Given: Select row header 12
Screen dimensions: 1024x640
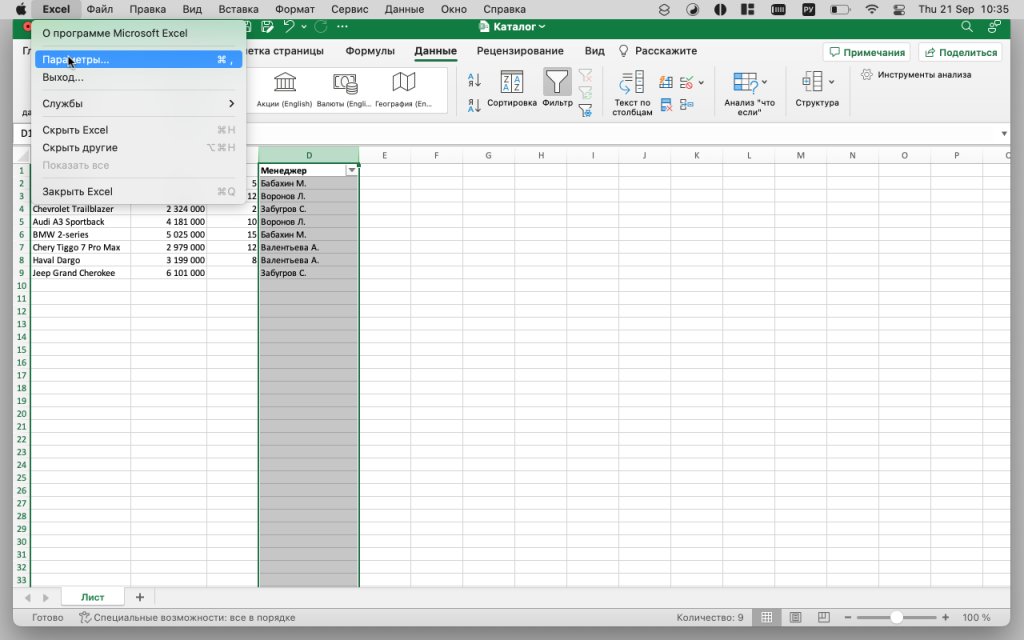Looking at the screenshot, I should coord(22,312).
